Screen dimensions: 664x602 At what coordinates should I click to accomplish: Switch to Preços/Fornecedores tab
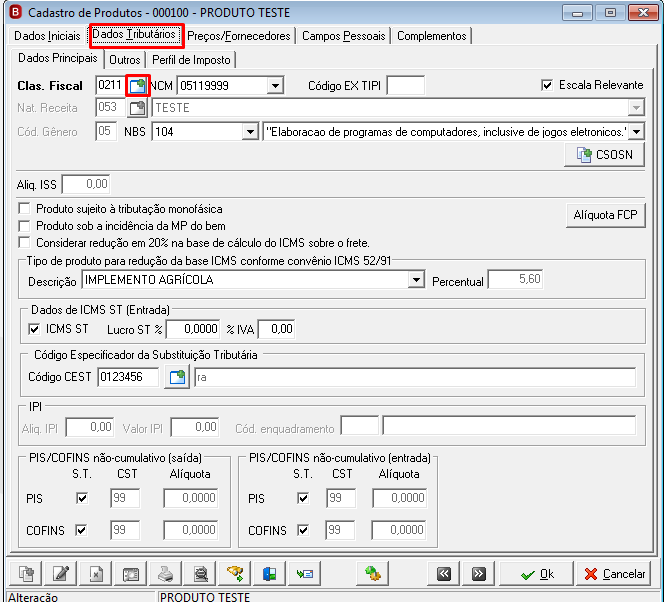tap(239, 36)
